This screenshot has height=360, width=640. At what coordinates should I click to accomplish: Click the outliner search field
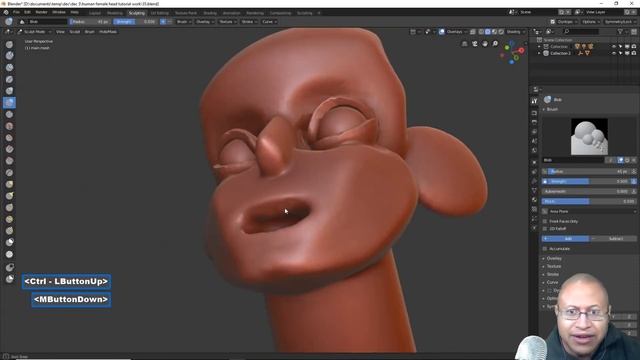click(581, 31)
